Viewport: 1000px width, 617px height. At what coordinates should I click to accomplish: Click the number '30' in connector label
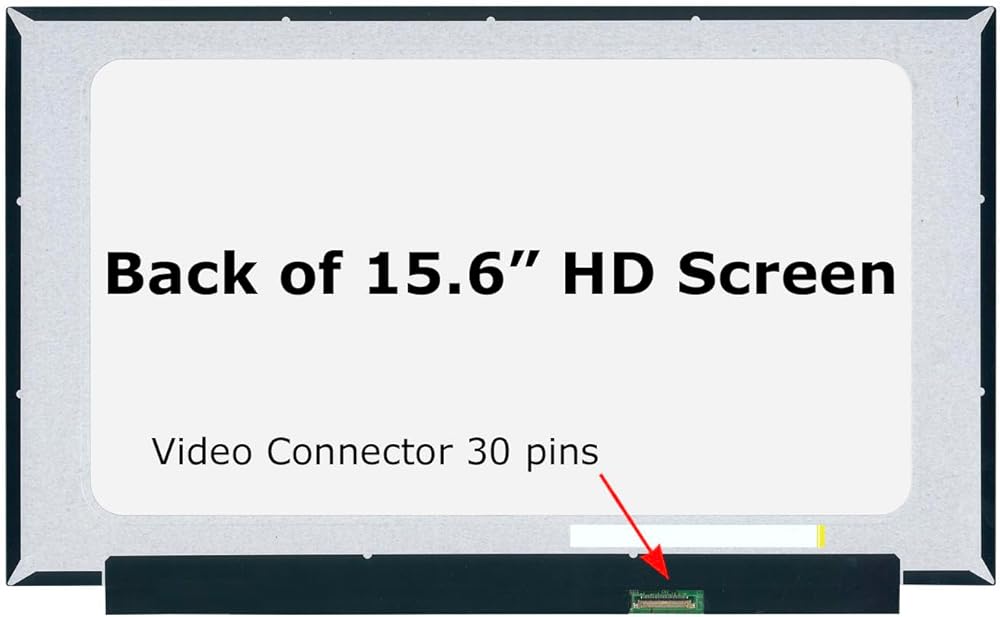[489, 452]
